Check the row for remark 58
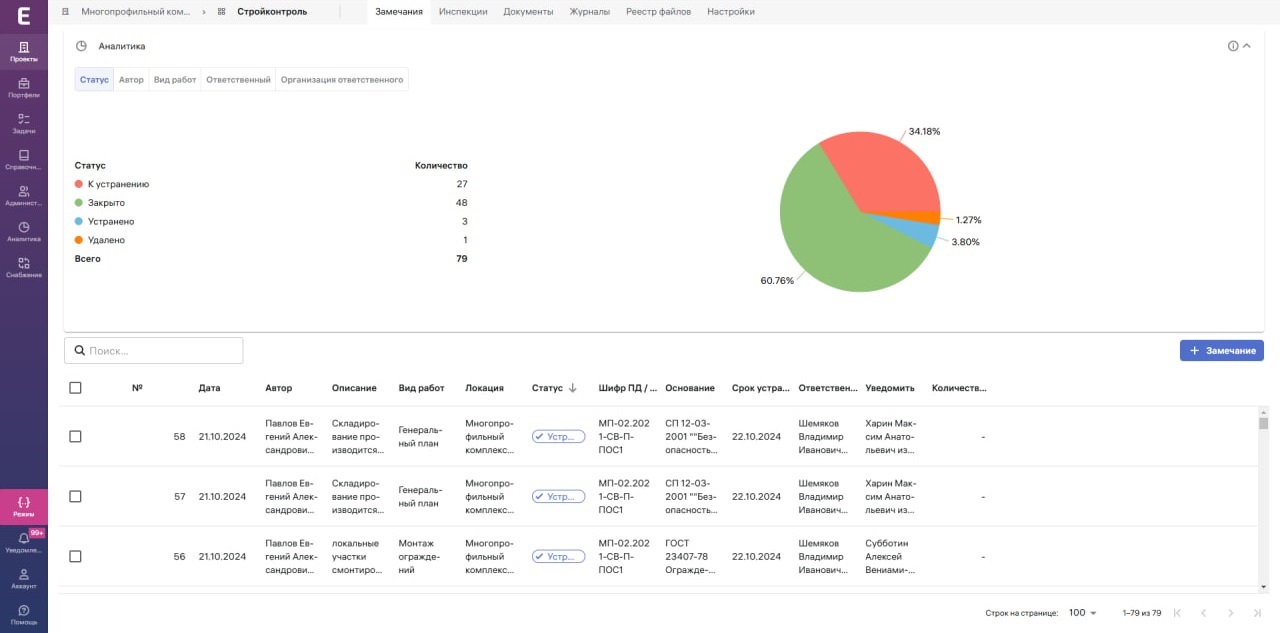This screenshot has width=1280, height=633. tap(75, 437)
